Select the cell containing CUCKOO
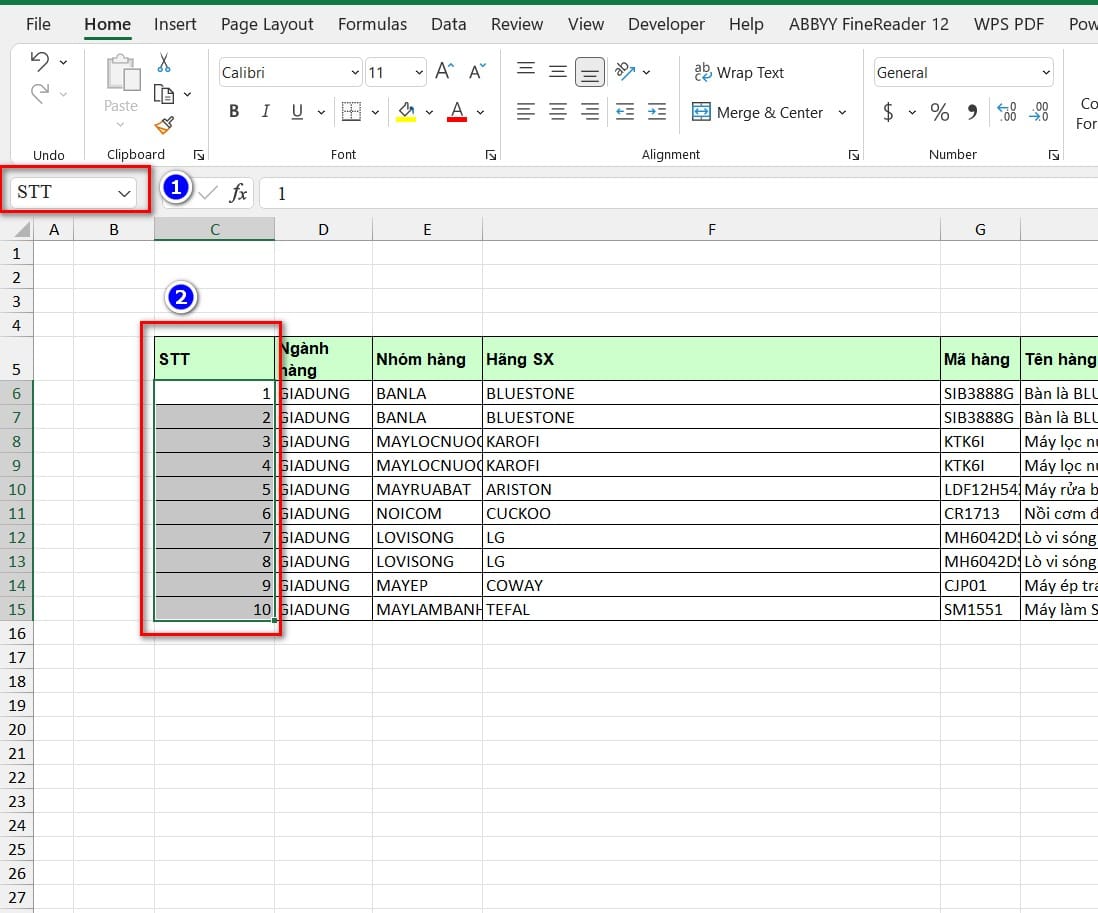The height and width of the screenshot is (913, 1098). pyautogui.click(x=711, y=513)
